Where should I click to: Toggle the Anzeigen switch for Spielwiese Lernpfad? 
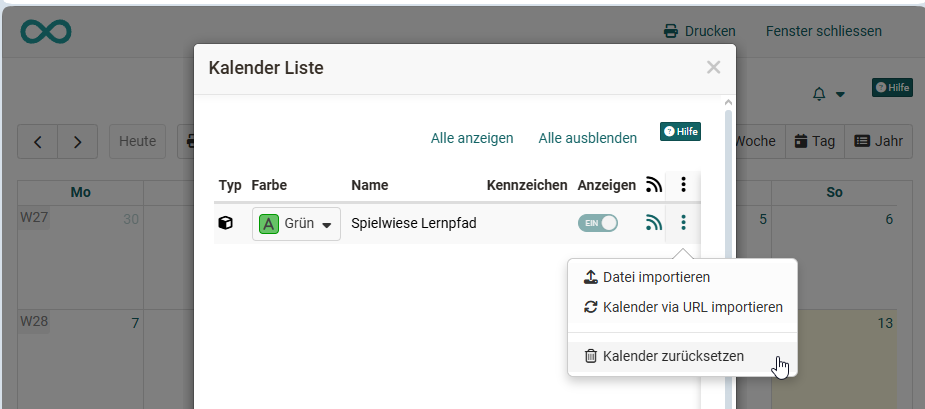[598, 223]
